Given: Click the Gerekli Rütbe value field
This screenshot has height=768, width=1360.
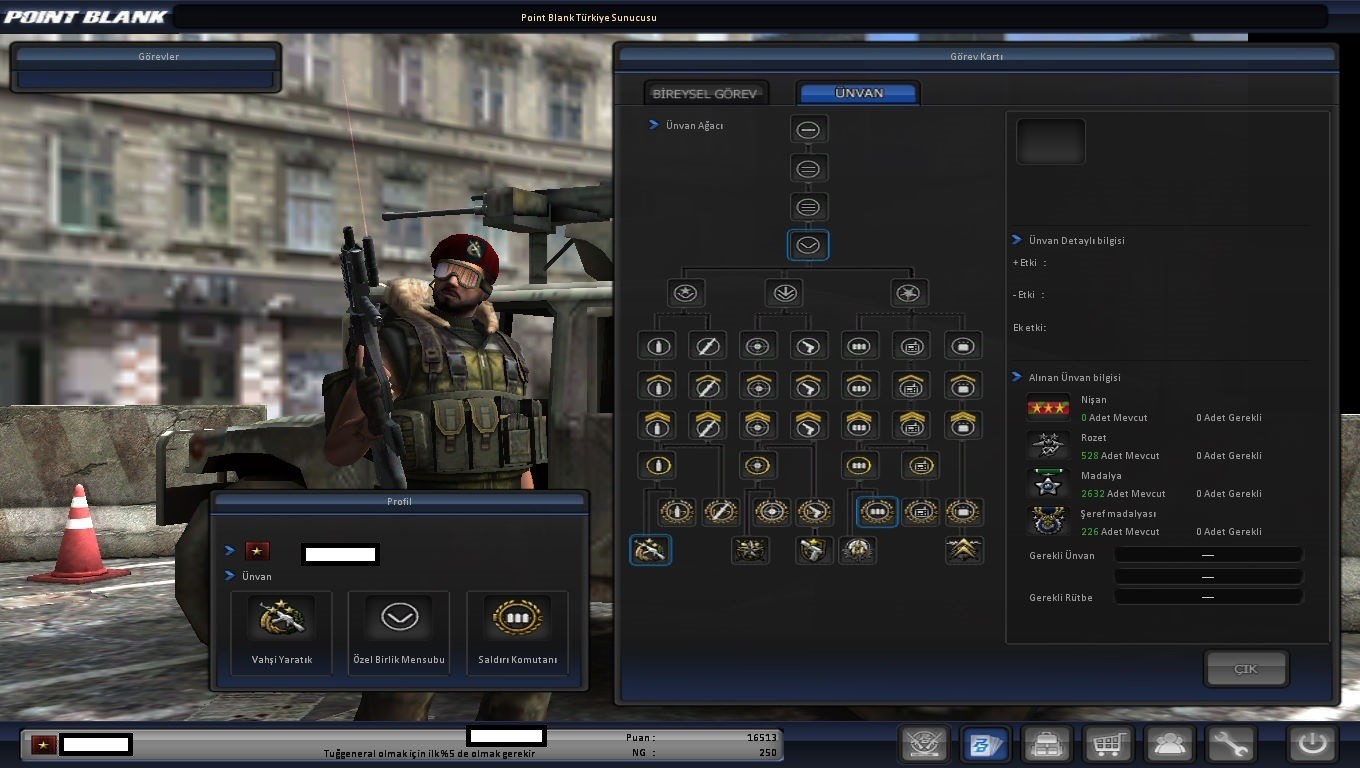Looking at the screenshot, I should pos(1208,597).
